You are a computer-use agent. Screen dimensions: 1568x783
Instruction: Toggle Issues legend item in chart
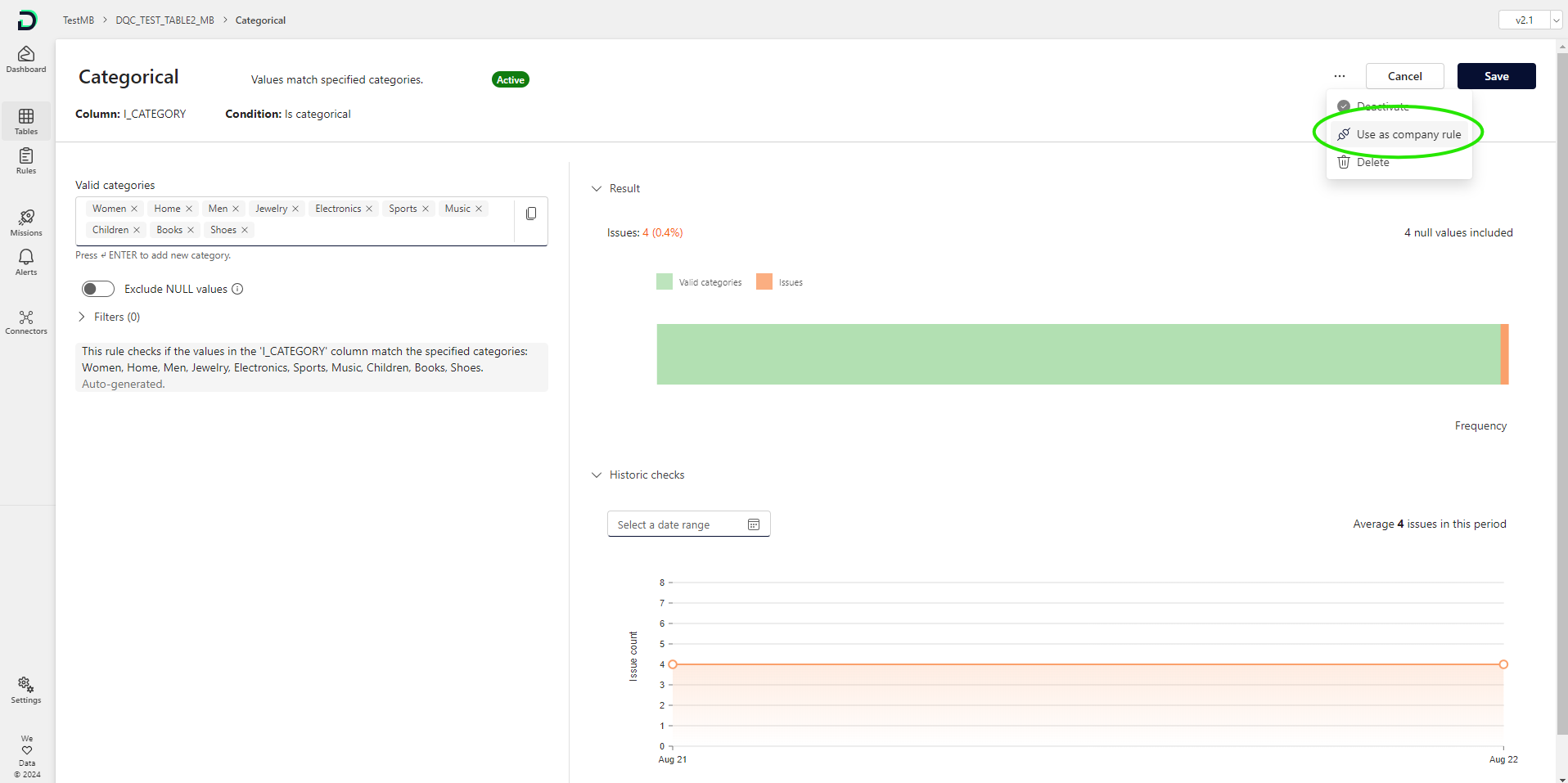tap(780, 282)
